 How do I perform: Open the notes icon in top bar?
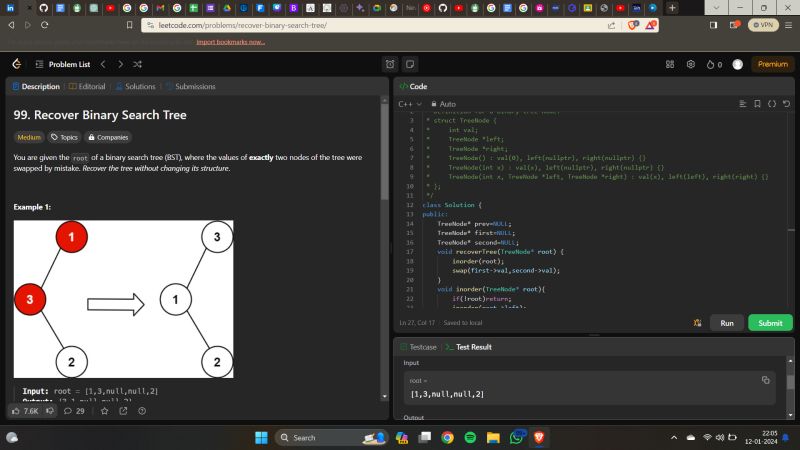coord(410,64)
